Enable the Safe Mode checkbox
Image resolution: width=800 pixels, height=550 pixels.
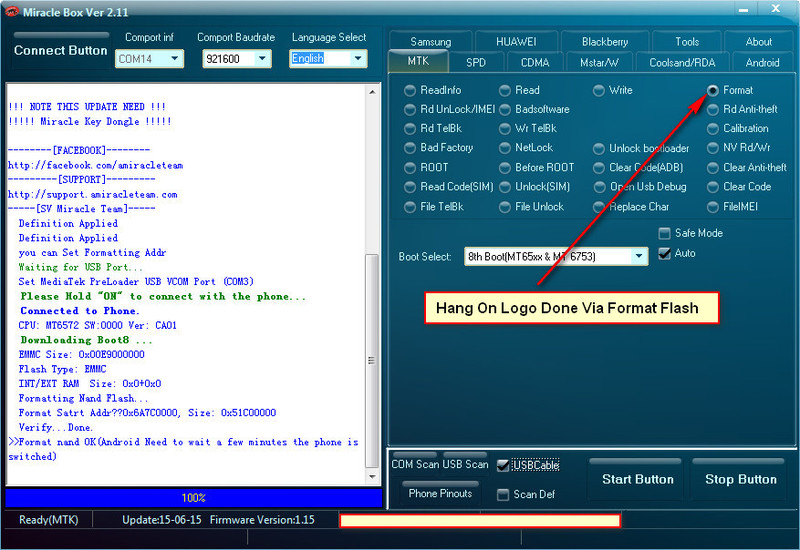(x=664, y=234)
